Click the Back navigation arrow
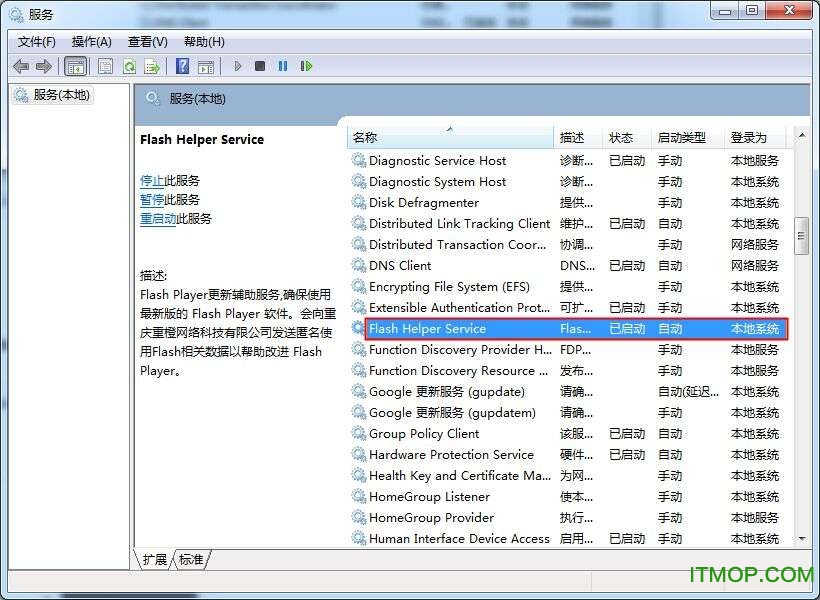Image resolution: width=820 pixels, height=600 pixels. (x=20, y=65)
